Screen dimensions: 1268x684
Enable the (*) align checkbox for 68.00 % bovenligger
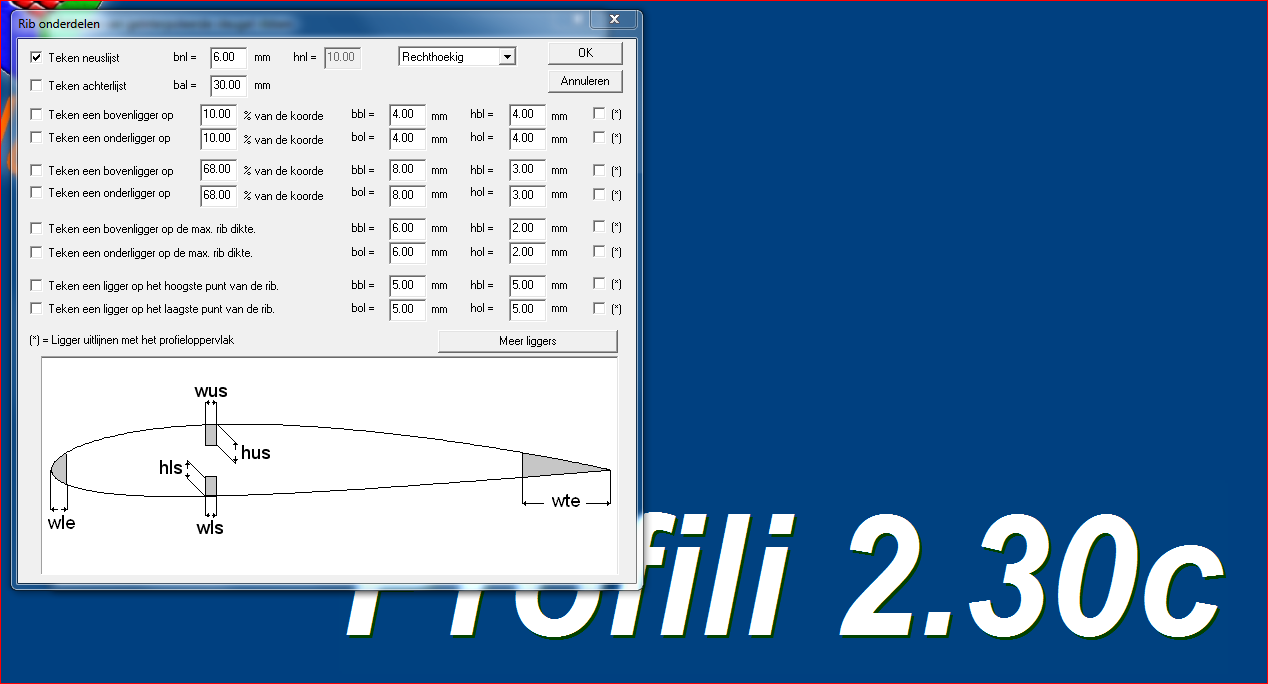tap(600, 170)
